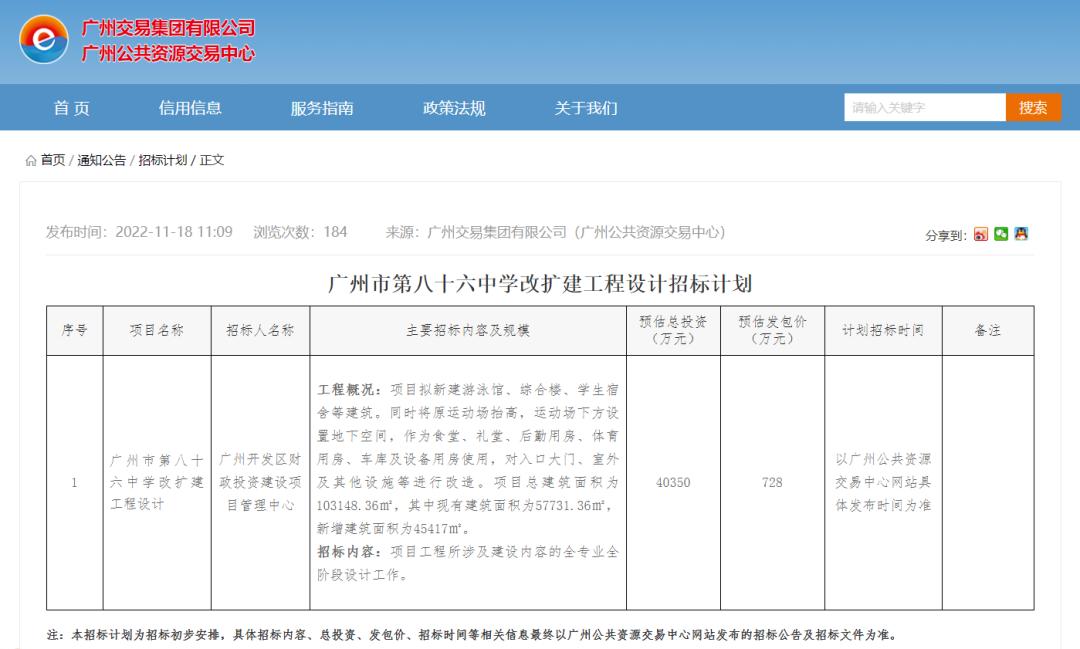Share the article to Sina Weibo
Screen dimensions: 1080x649
coord(981,234)
